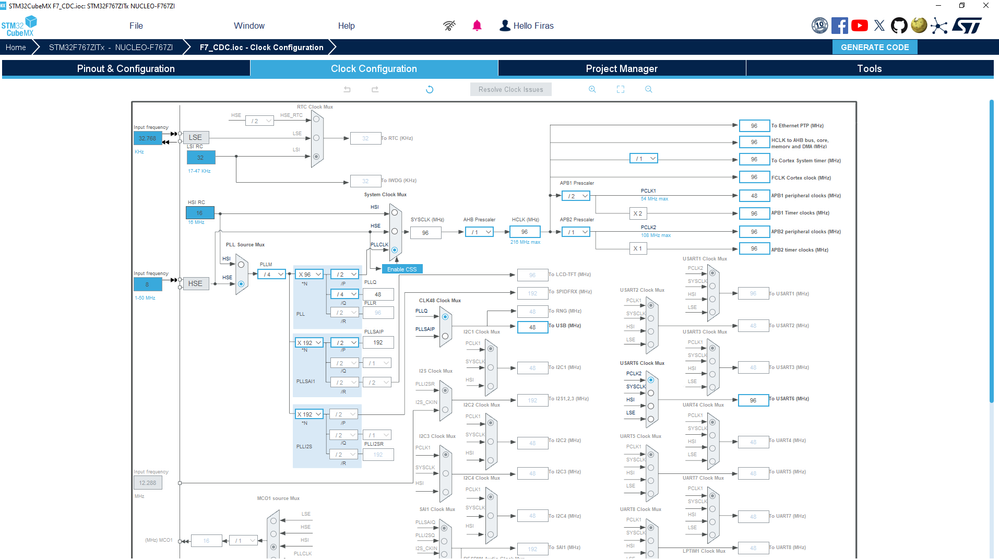Click the Enable CSS button

click(x=402, y=269)
